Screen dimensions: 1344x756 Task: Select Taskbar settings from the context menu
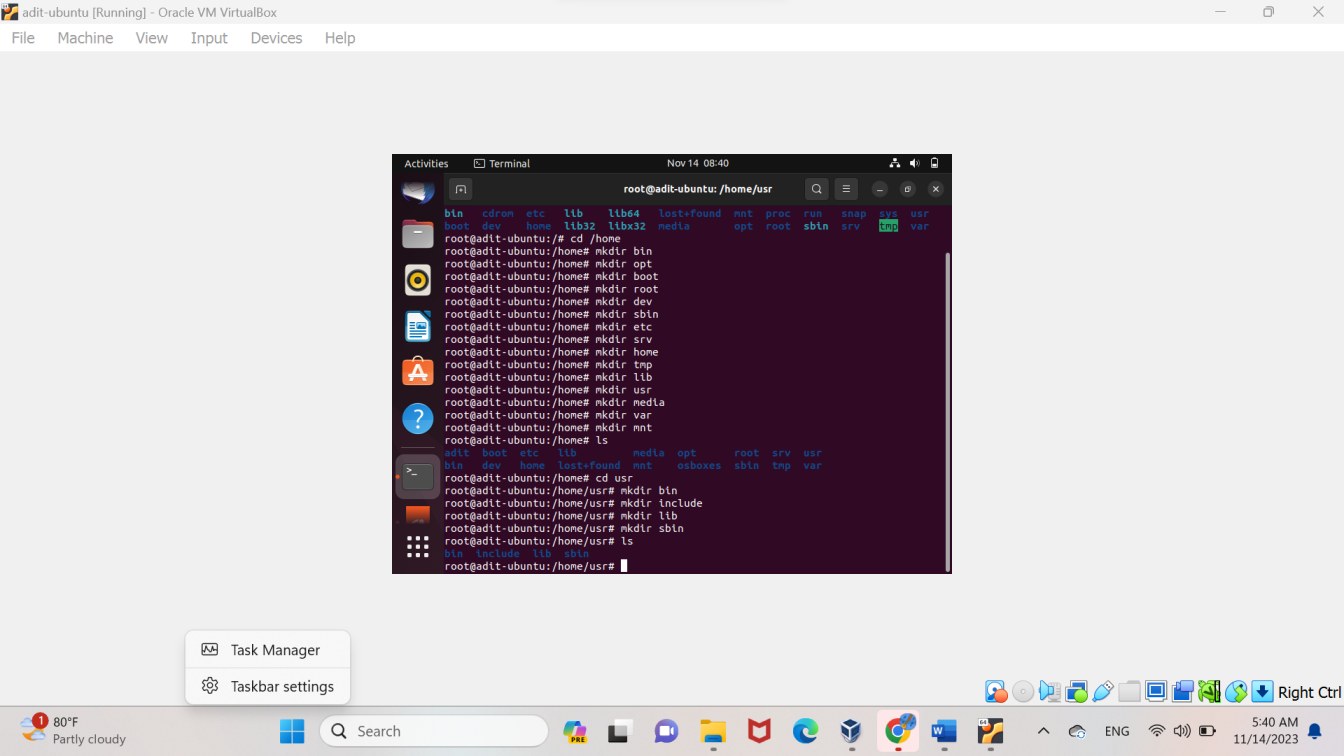click(268, 687)
